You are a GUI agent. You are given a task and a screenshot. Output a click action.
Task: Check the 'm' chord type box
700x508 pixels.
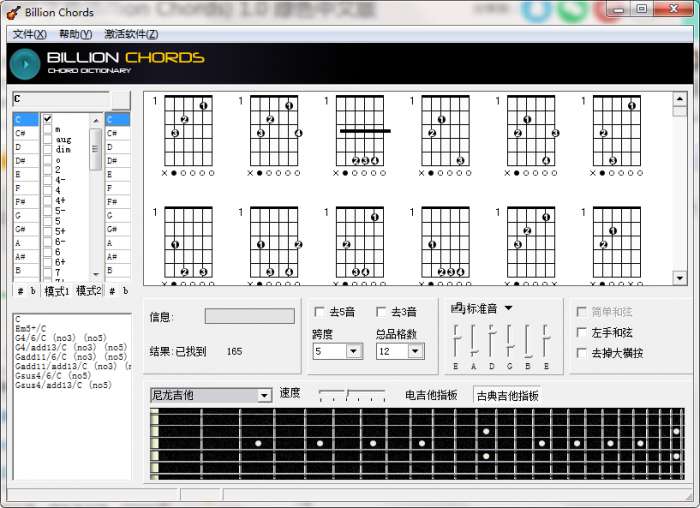48,129
